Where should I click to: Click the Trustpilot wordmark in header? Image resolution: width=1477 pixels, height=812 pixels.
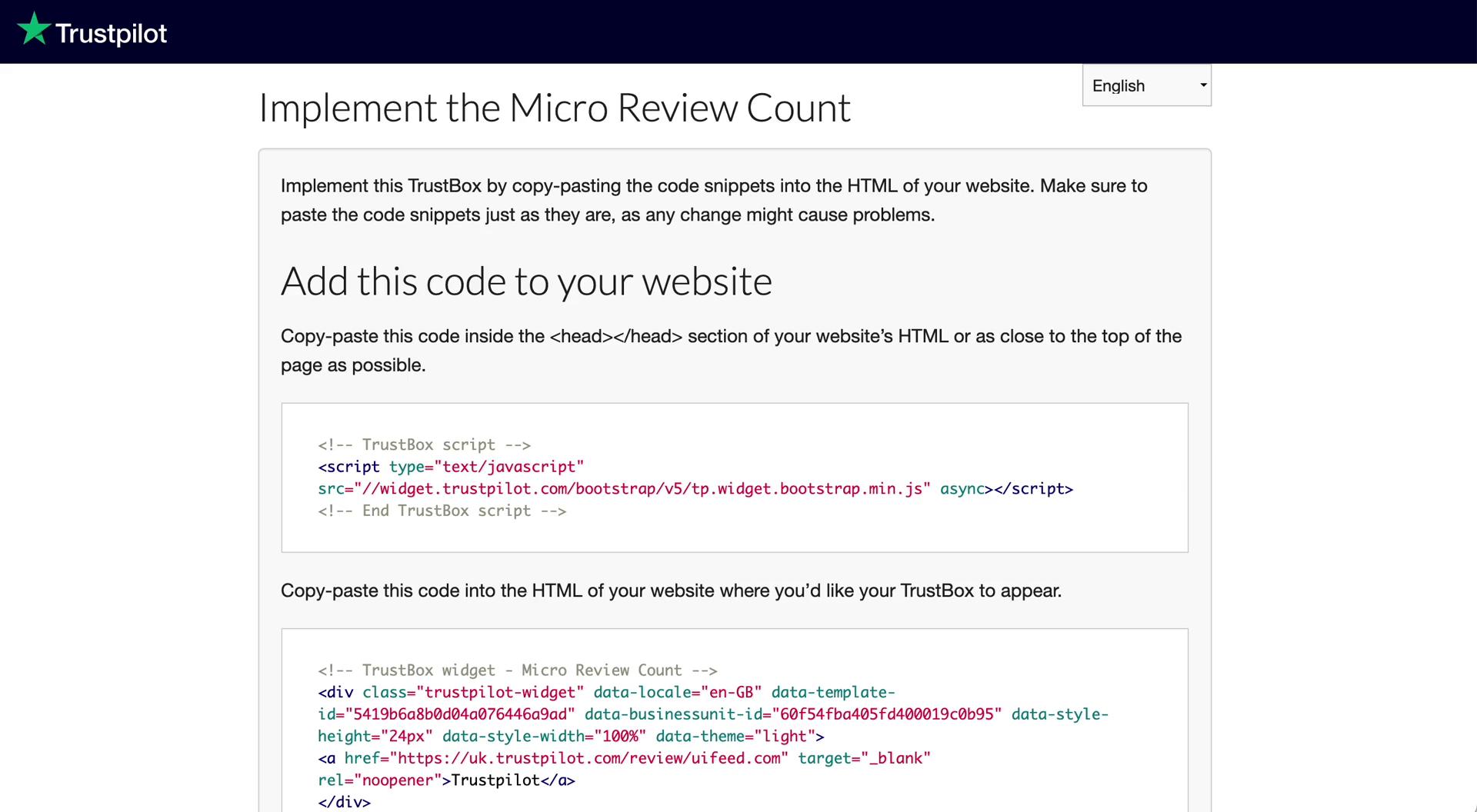coord(111,34)
